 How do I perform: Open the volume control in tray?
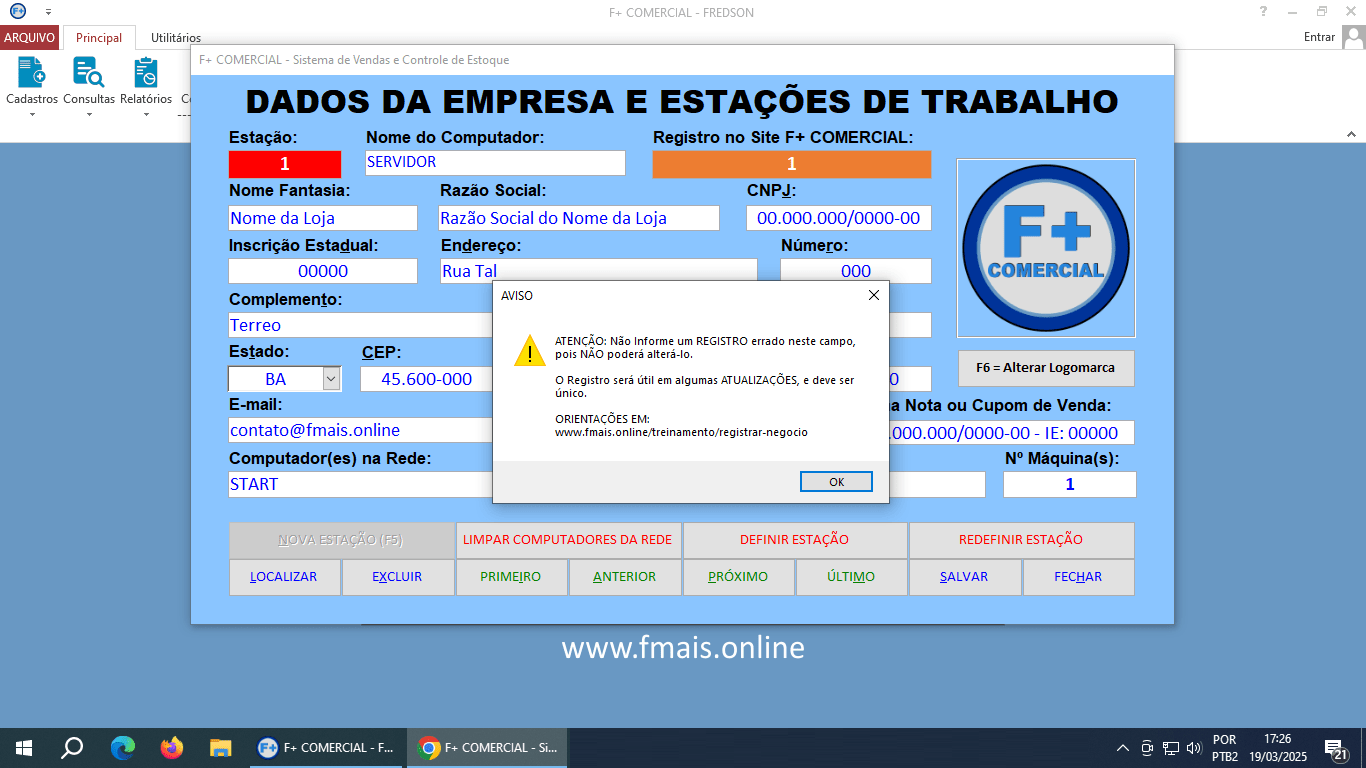1194,748
